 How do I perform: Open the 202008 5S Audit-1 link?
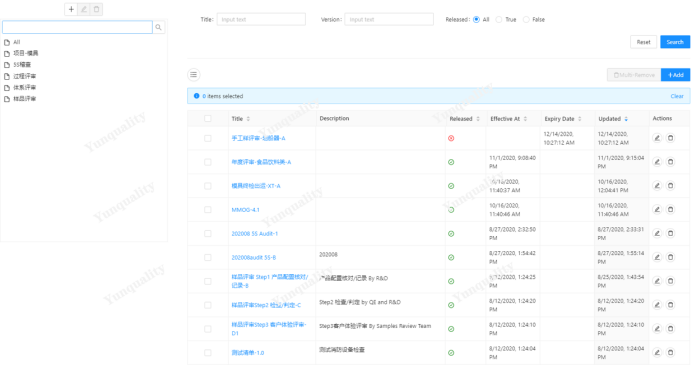255,233
